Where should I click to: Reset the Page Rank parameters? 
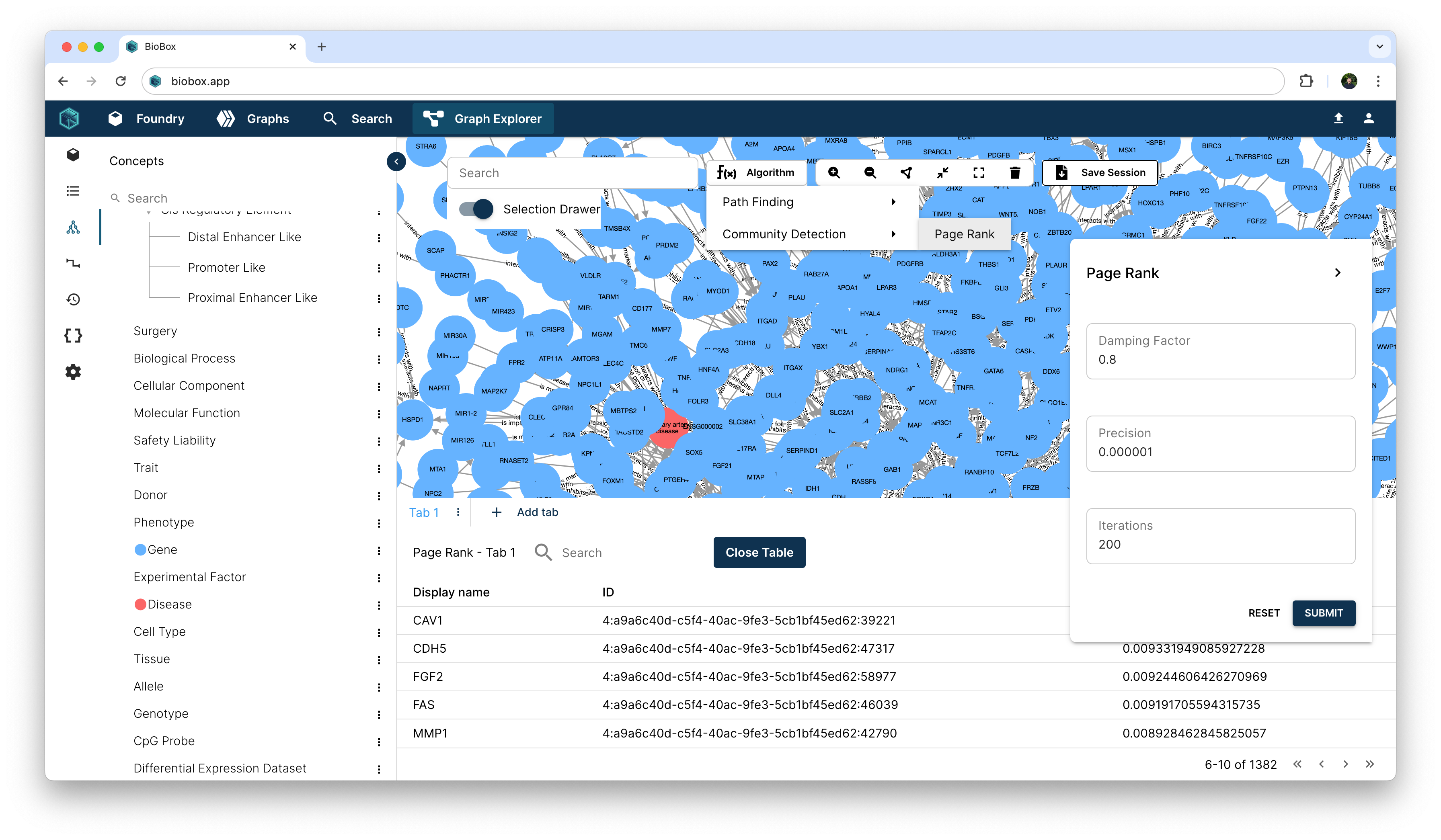pos(1264,613)
